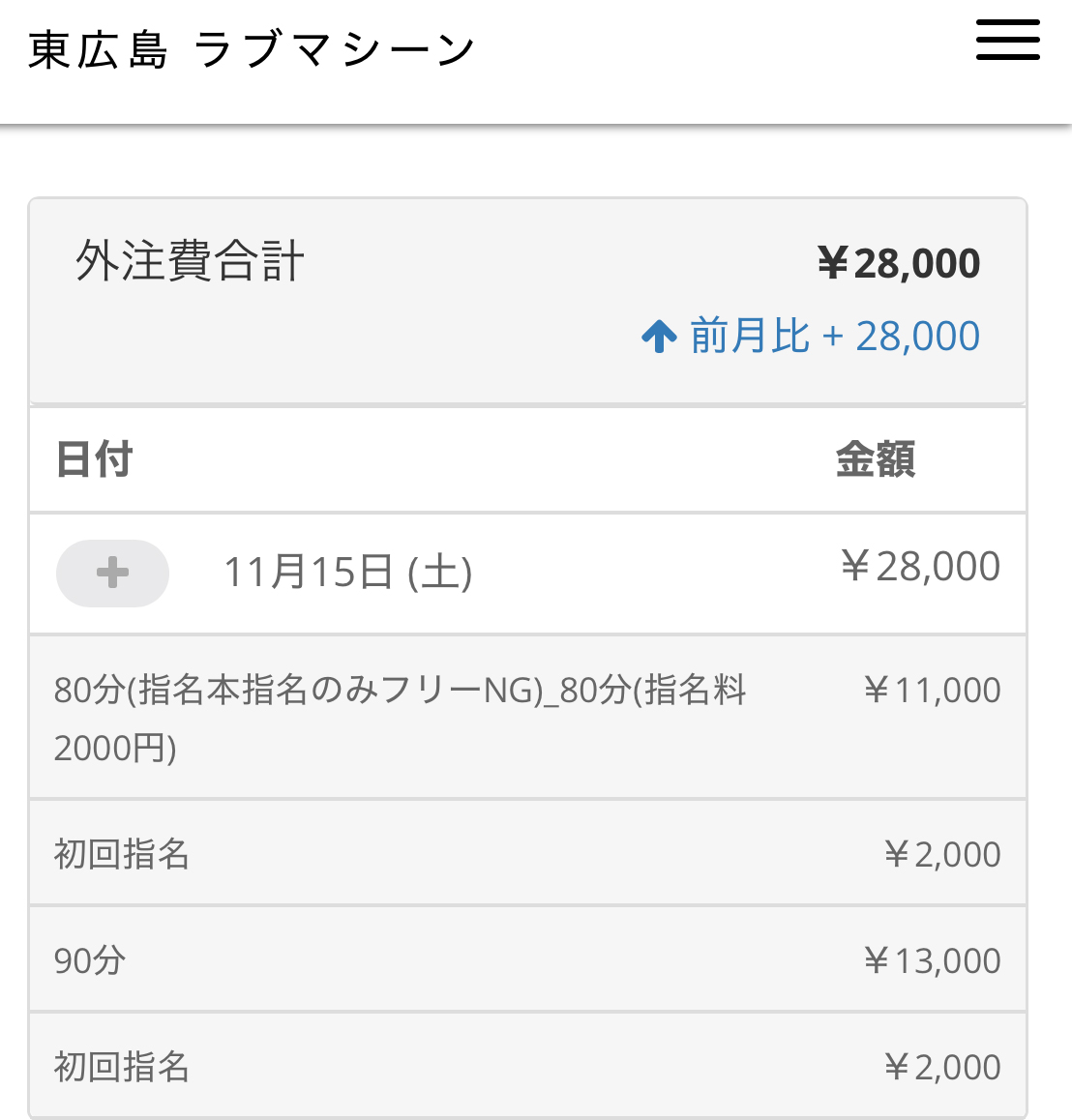Tap the 東広島 ラブマシーン site title
The height and width of the screenshot is (1120, 1072).
point(252,50)
